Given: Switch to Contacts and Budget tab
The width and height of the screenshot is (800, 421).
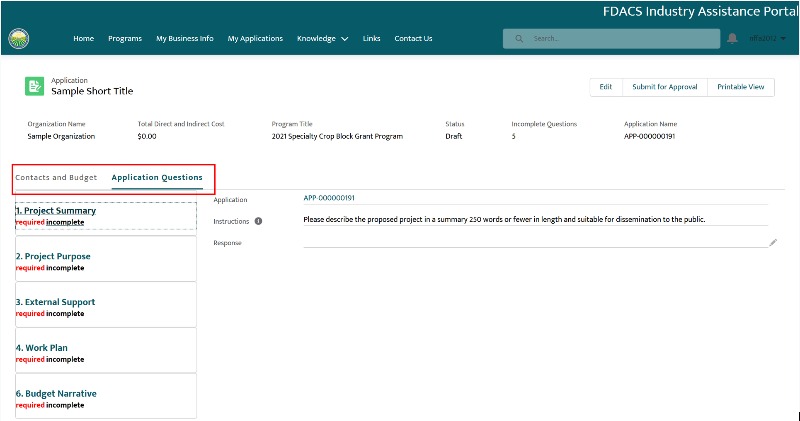Looking at the screenshot, I should [56, 178].
